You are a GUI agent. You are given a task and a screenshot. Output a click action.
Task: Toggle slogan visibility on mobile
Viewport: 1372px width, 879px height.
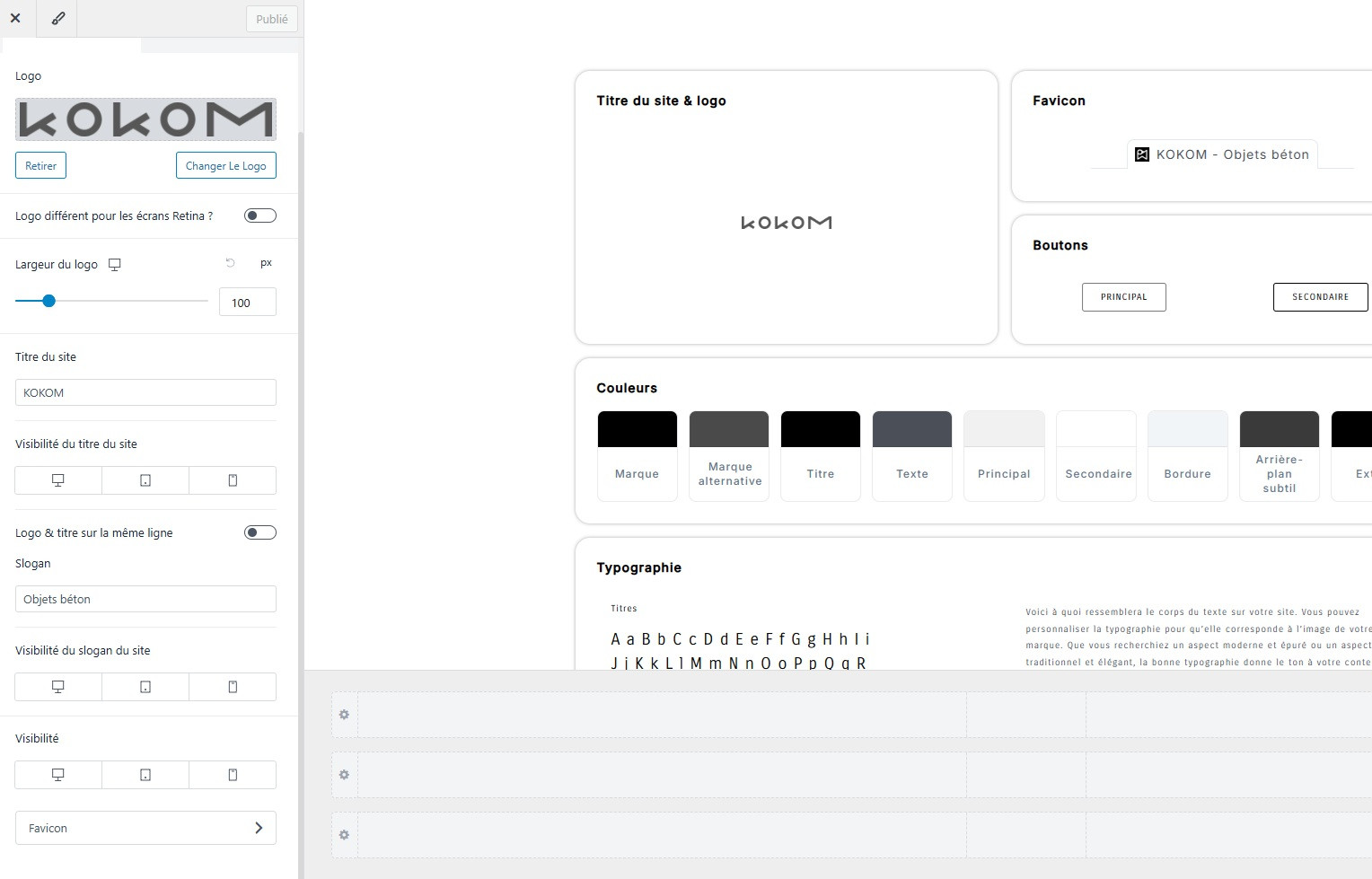233,687
